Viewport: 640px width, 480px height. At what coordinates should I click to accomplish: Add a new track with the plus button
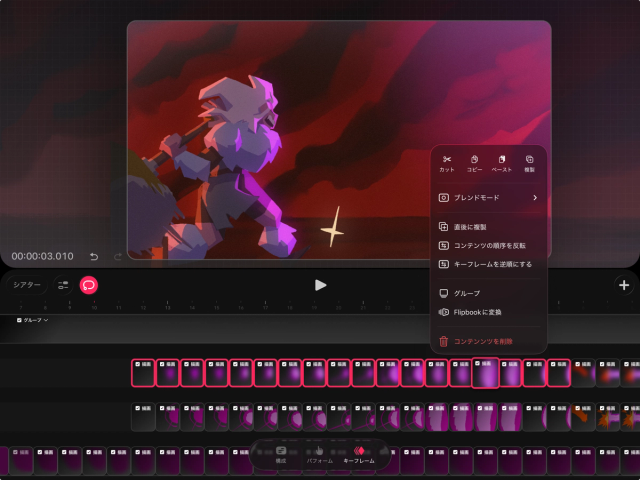624,285
